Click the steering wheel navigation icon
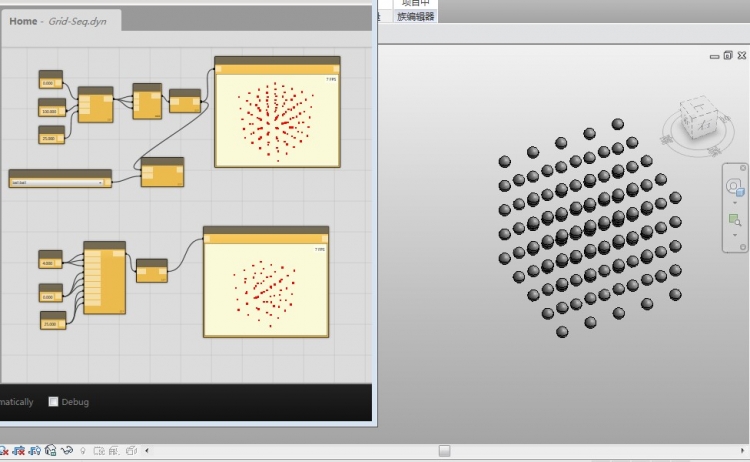The height and width of the screenshot is (462, 750). pyautogui.click(x=734, y=187)
